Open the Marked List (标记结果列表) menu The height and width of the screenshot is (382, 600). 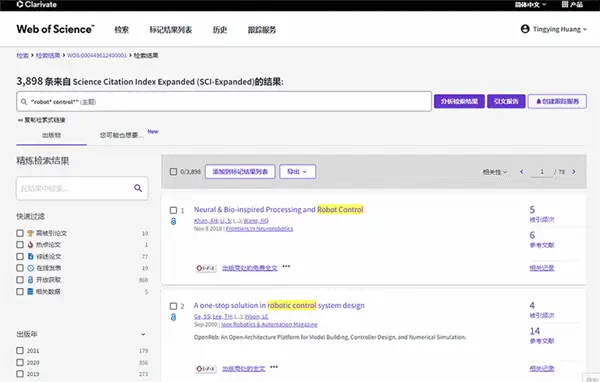point(171,29)
